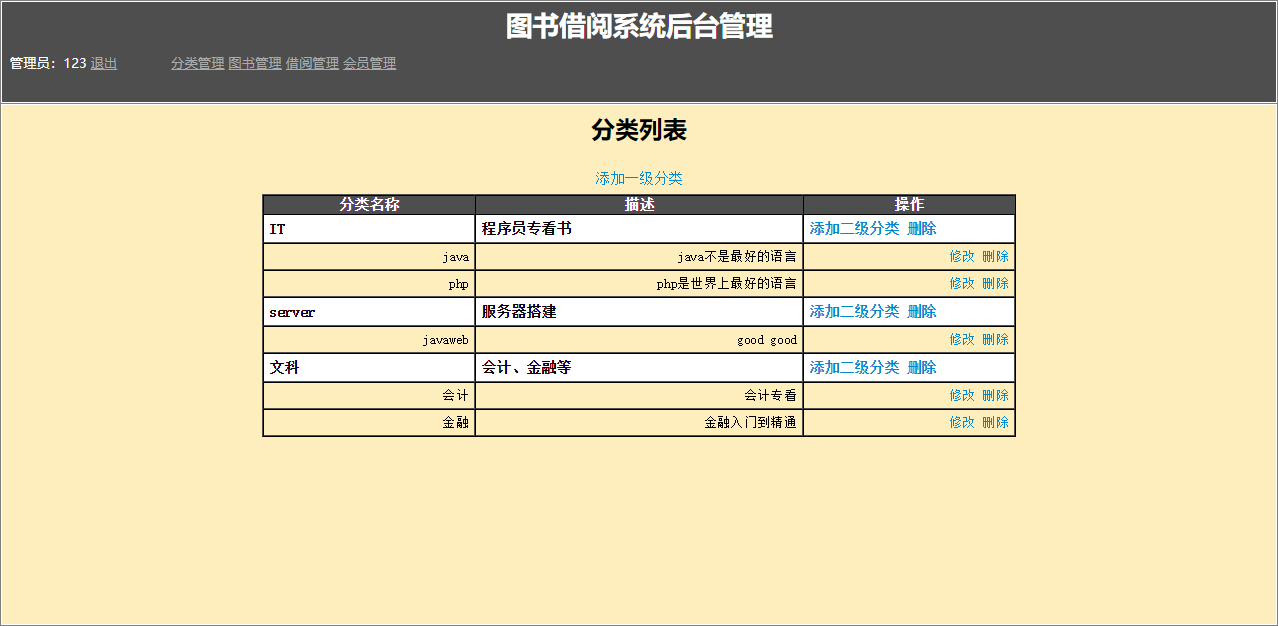Go to 借阅管理 section
This screenshot has height=626, width=1278.
(x=312, y=63)
